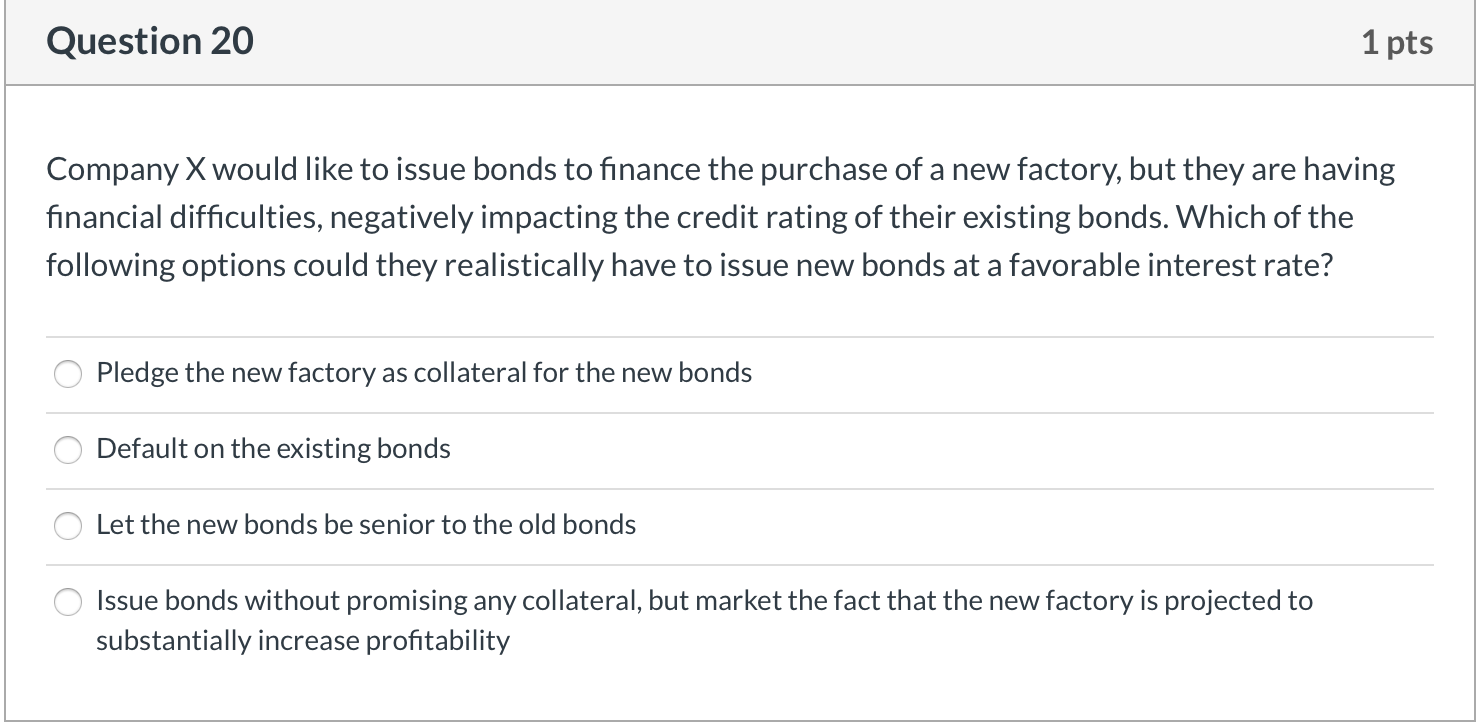Click the Question 20 header
Viewport: 1484px width, 724px height.
click(148, 41)
